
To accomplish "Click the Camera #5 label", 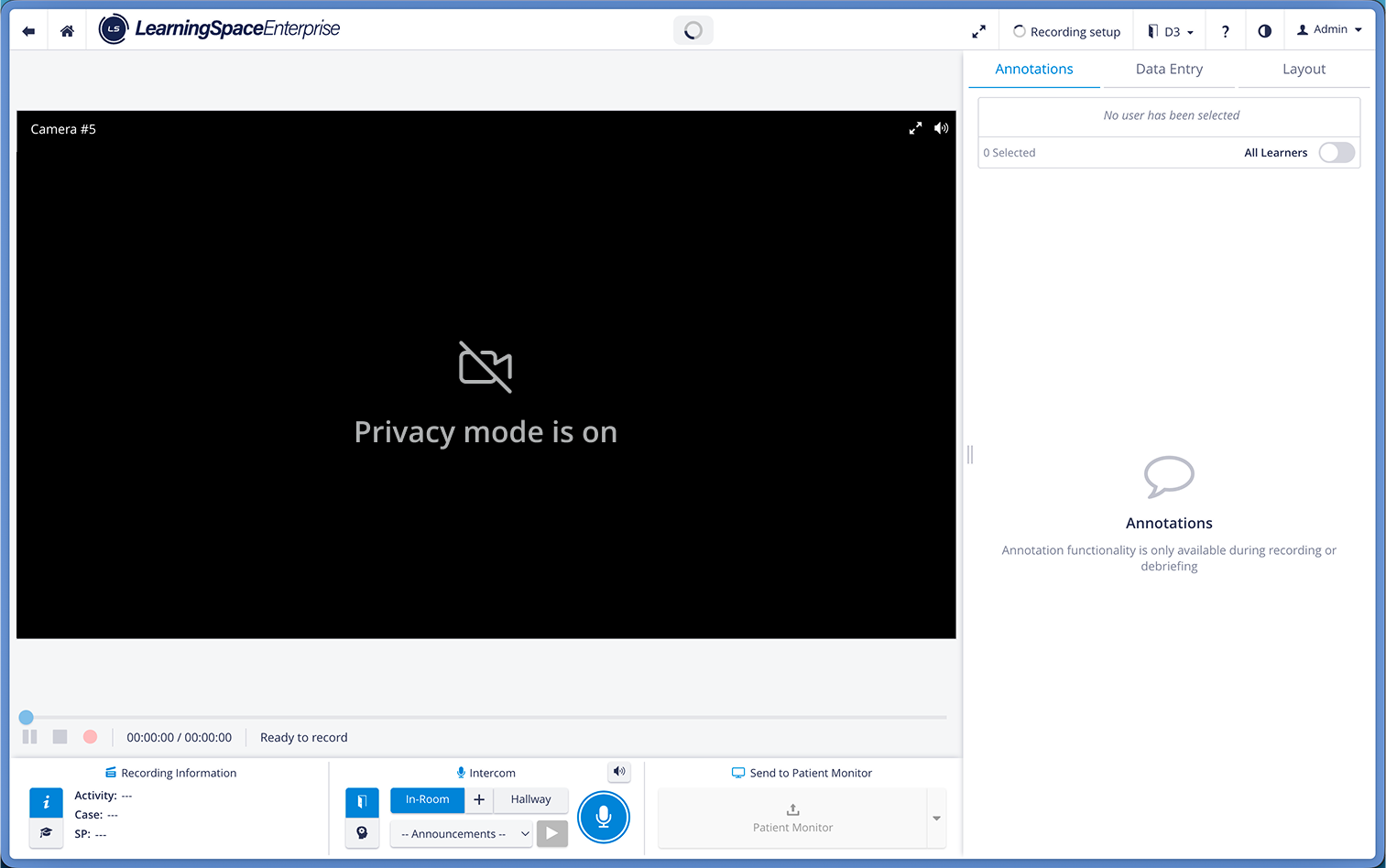I will [63, 129].
